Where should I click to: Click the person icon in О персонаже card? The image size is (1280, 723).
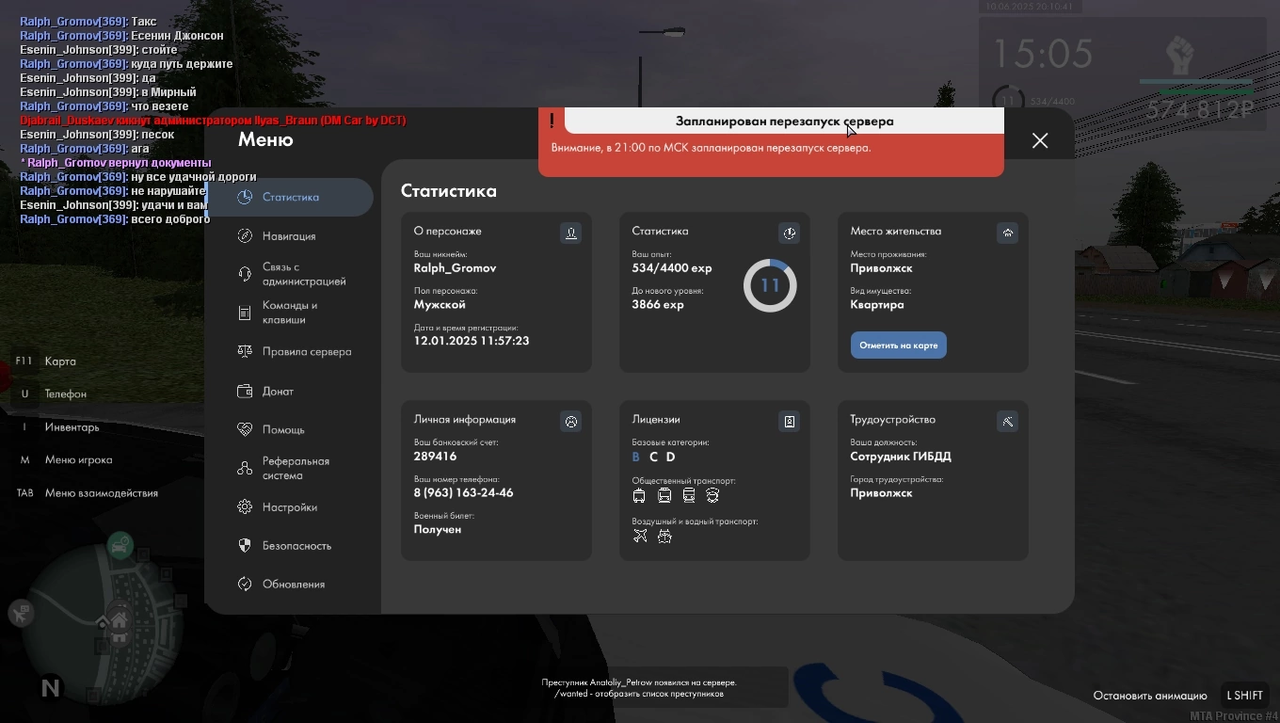point(571,233)
